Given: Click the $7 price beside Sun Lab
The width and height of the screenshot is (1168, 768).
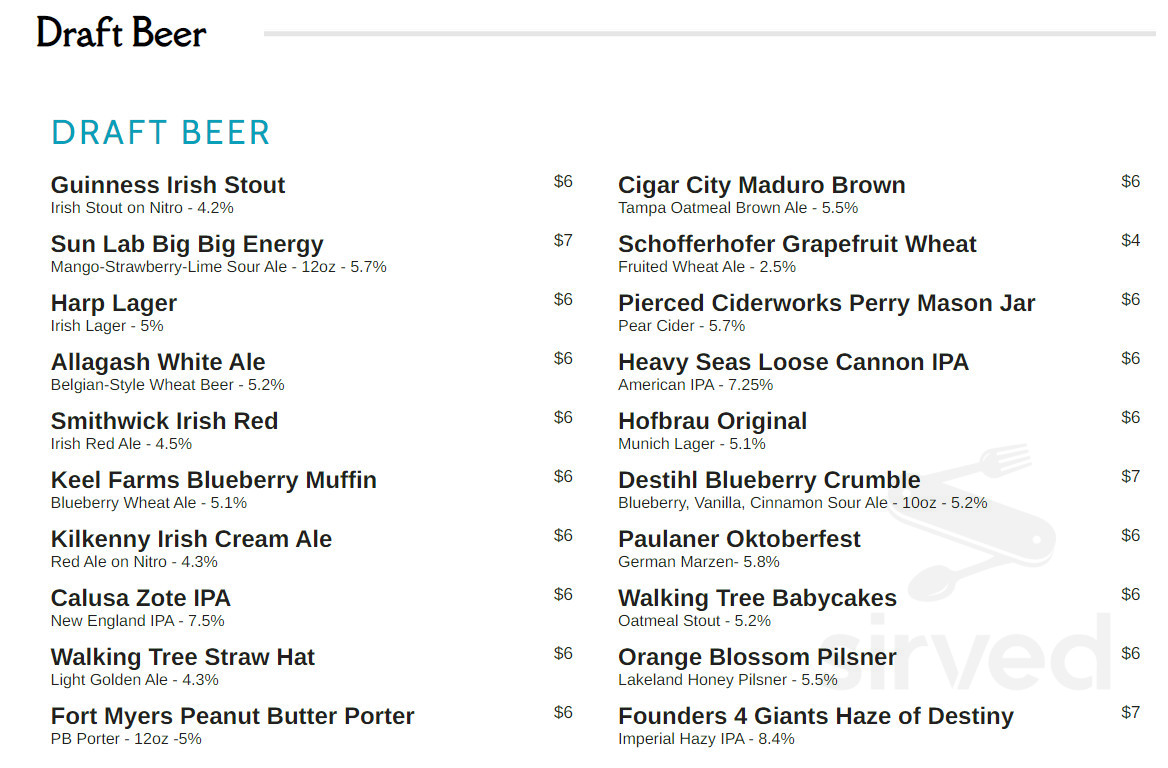Looking at the screenshot, I should [563, 240].
